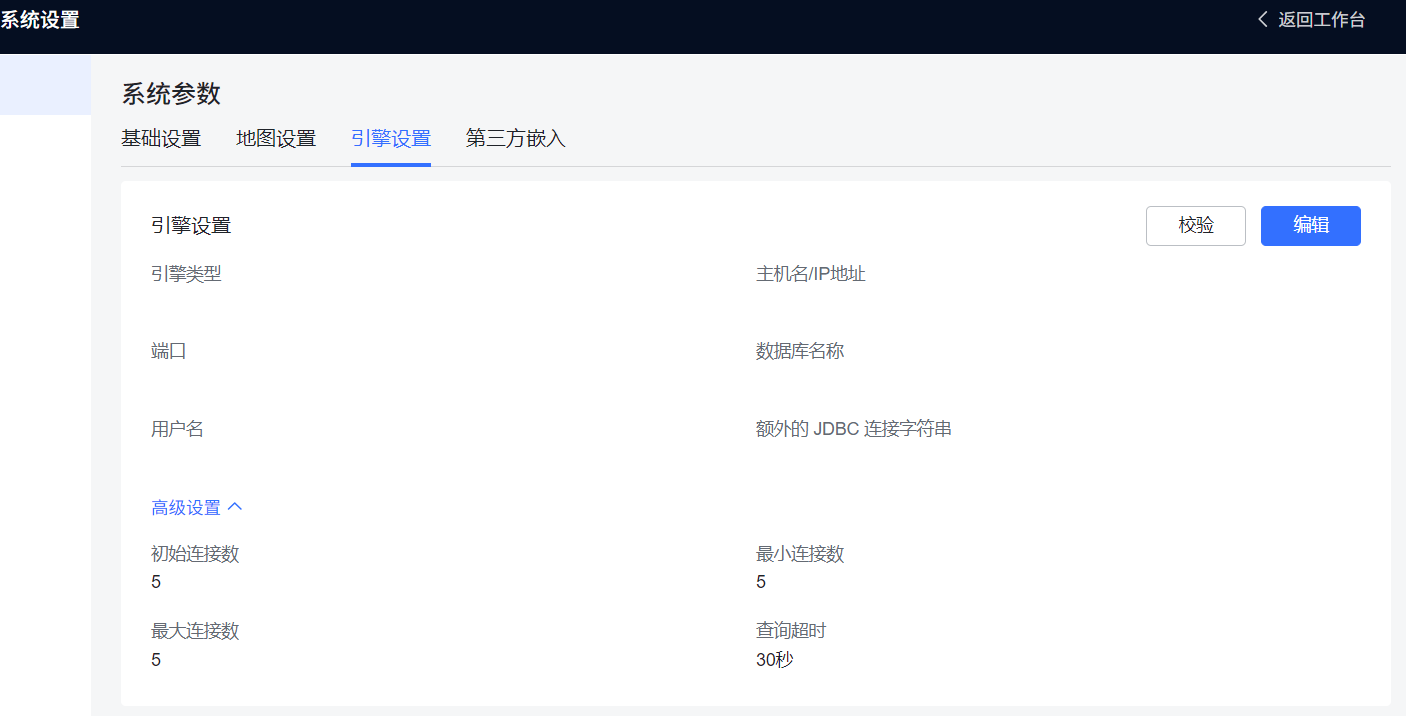Image resolution: width=1406 pixels, height=716 pixels.
Task: Return to workbench via 返回工作台 link
Action: point(1321,19)
